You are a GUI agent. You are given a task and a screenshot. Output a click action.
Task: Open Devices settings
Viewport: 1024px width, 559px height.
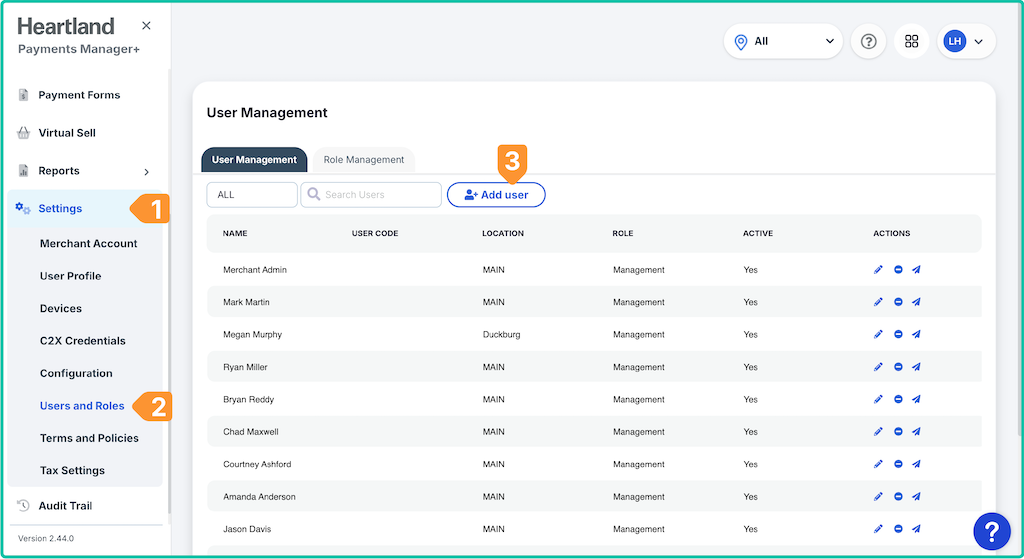click(61, 308)
